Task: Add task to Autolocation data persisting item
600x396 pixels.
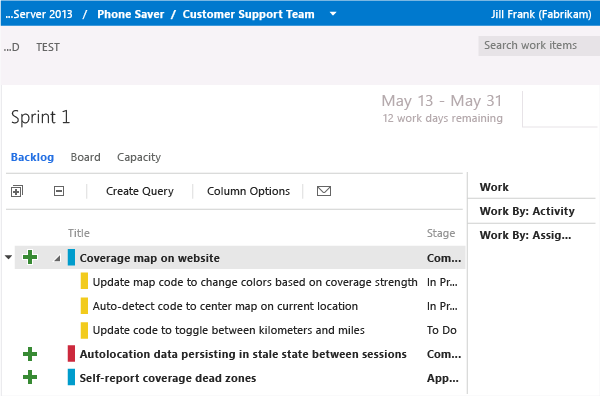Action: tap(30, 354)
